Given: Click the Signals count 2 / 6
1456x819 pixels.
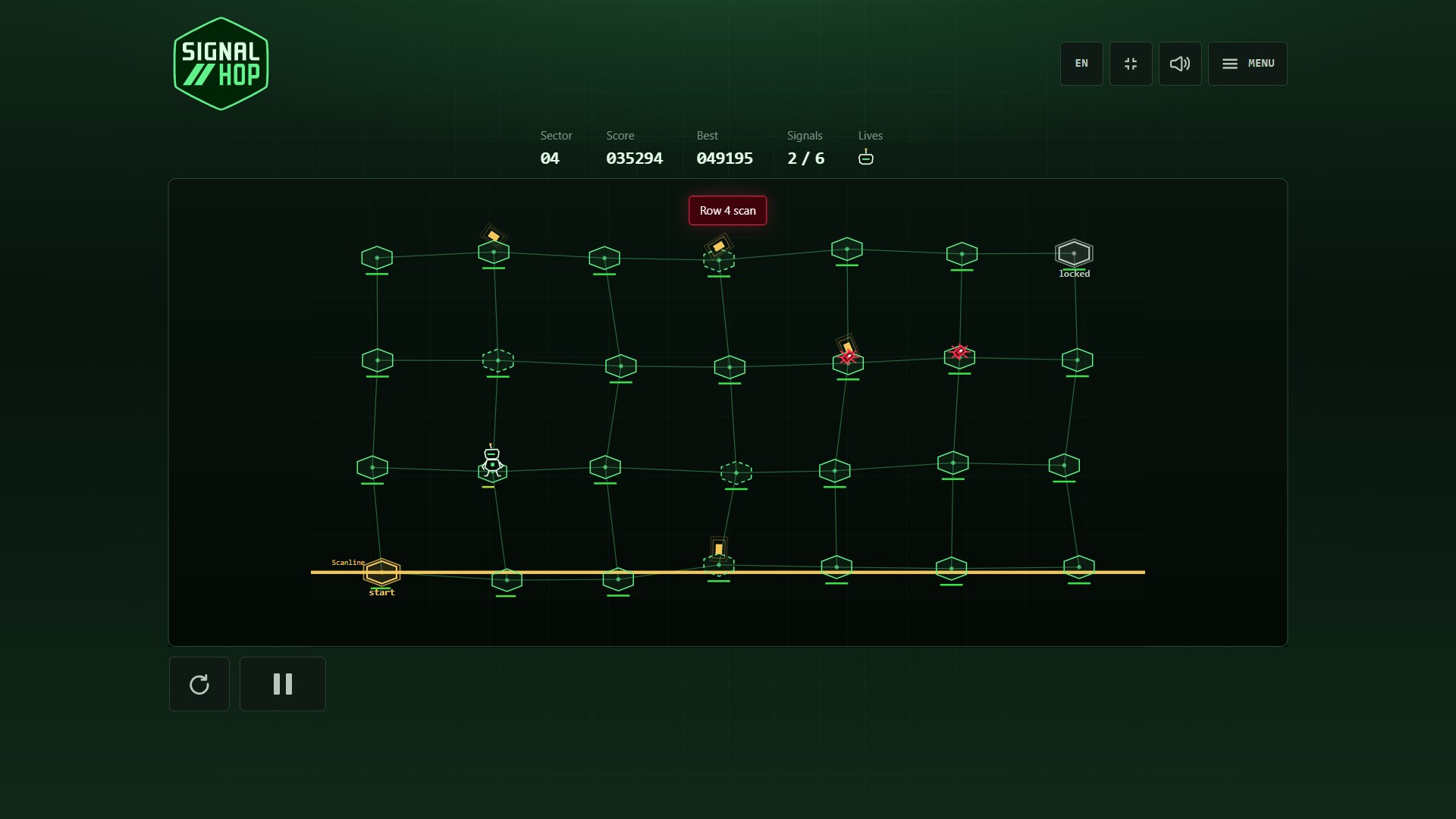Looking at the screenshot, I should (805, 158).
